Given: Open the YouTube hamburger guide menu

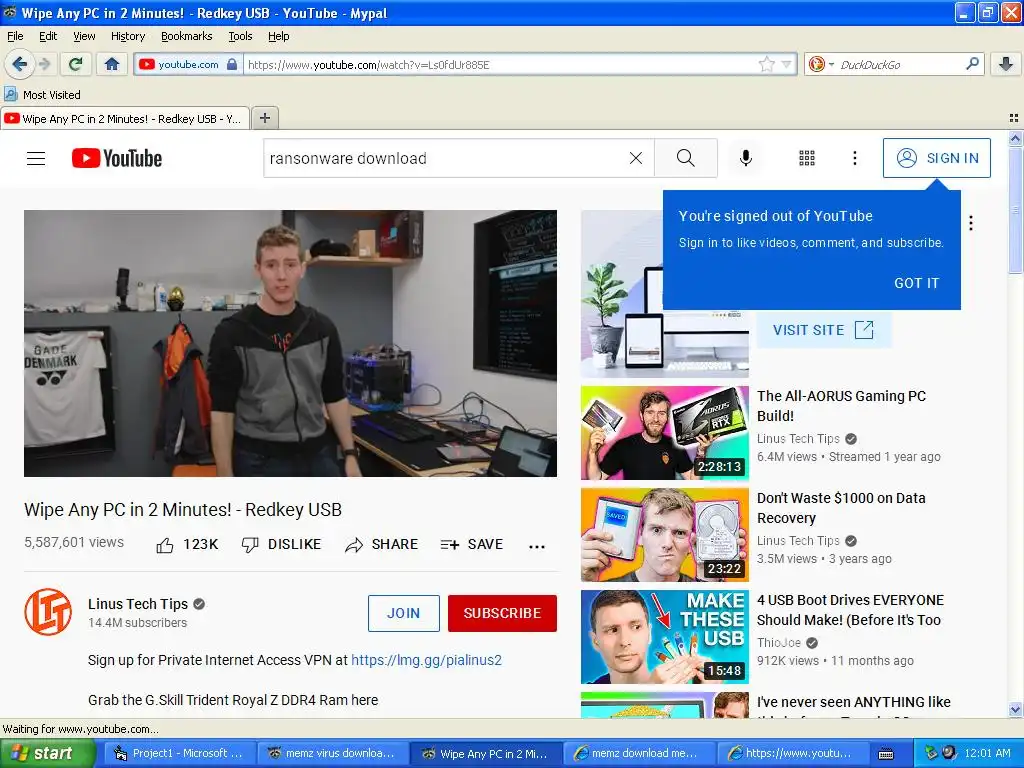Looking at the screenshot, I should pos(36,158).
